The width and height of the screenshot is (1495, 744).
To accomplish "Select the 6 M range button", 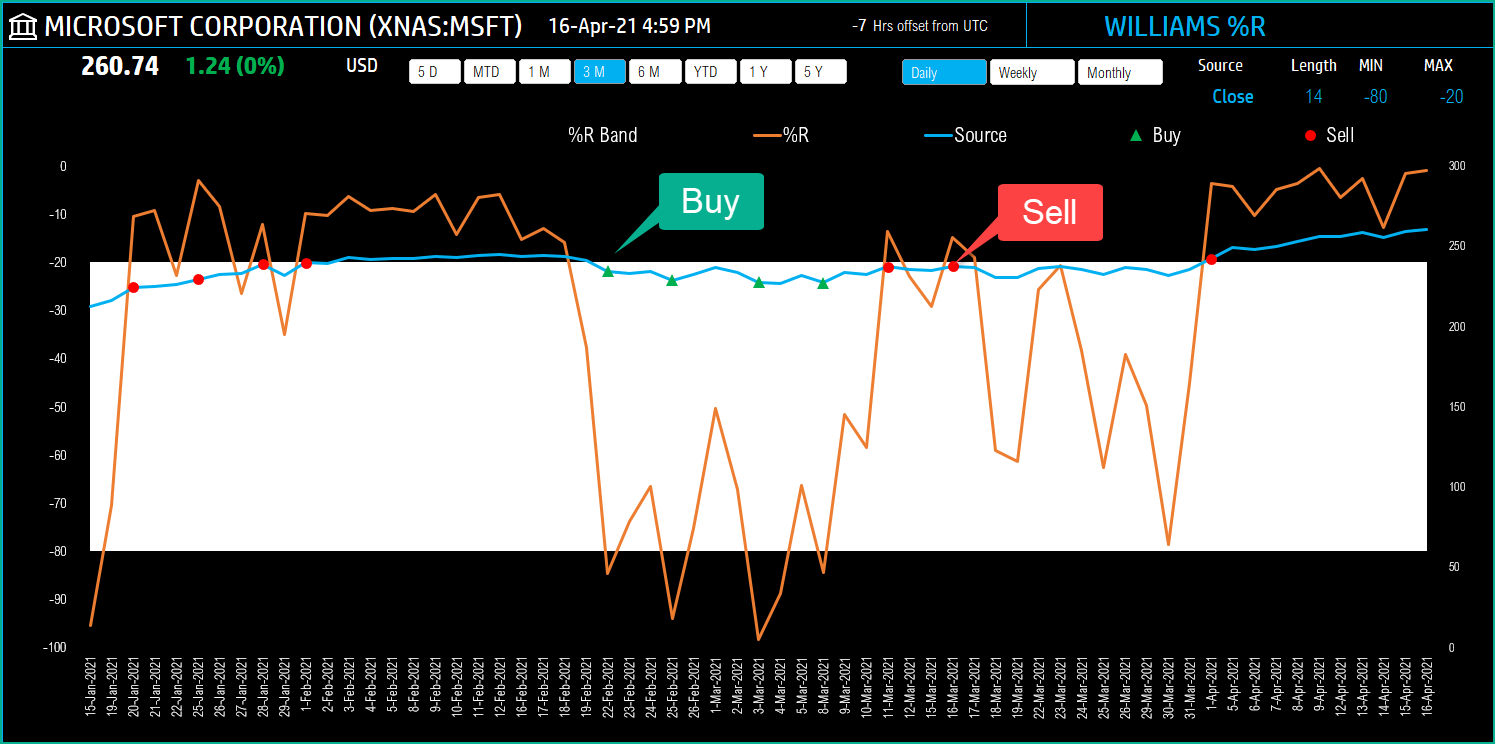I will pyautogui.click(x=655, y=72).
